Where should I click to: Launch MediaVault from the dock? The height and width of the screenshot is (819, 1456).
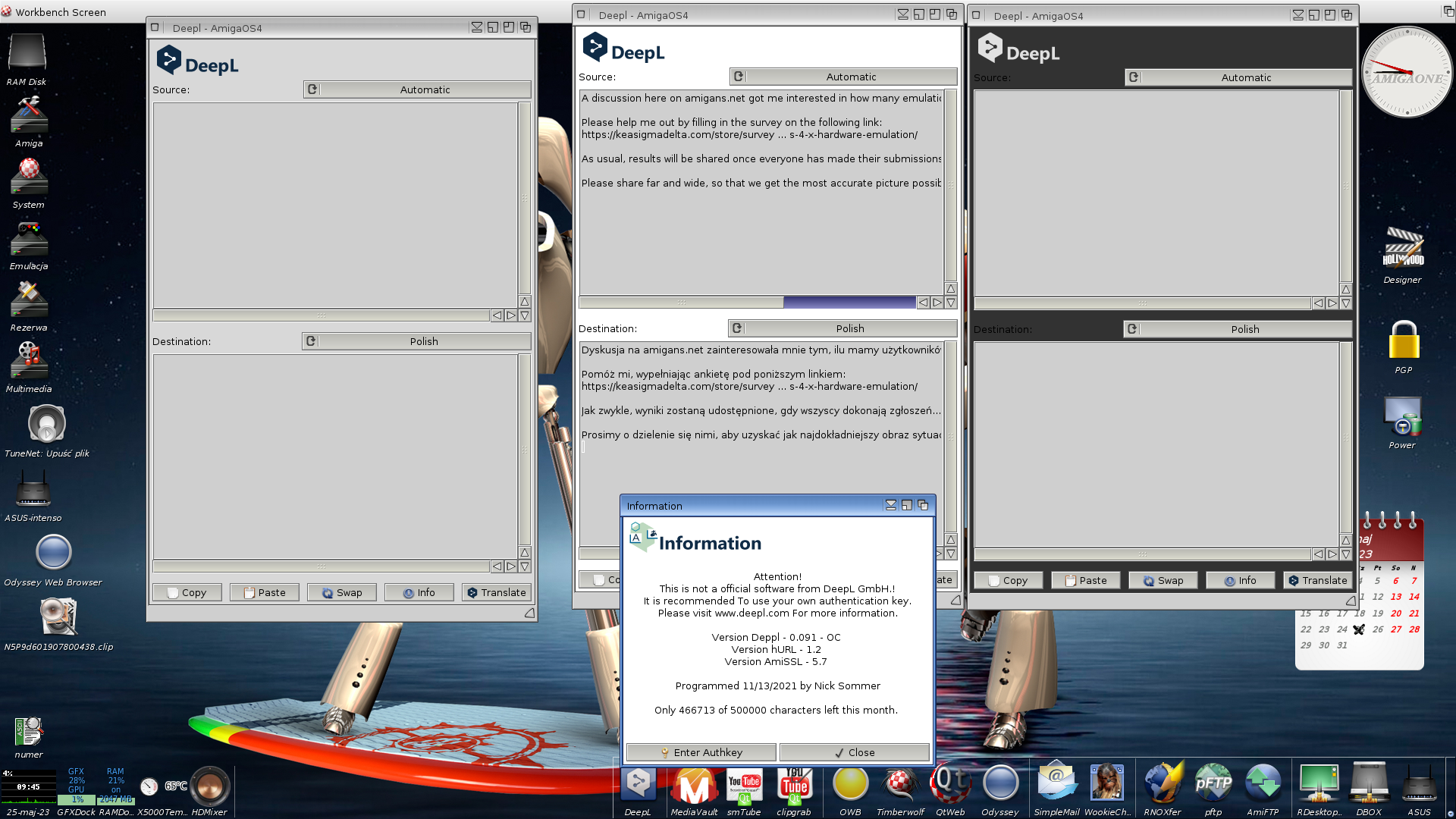pos(694,785)
